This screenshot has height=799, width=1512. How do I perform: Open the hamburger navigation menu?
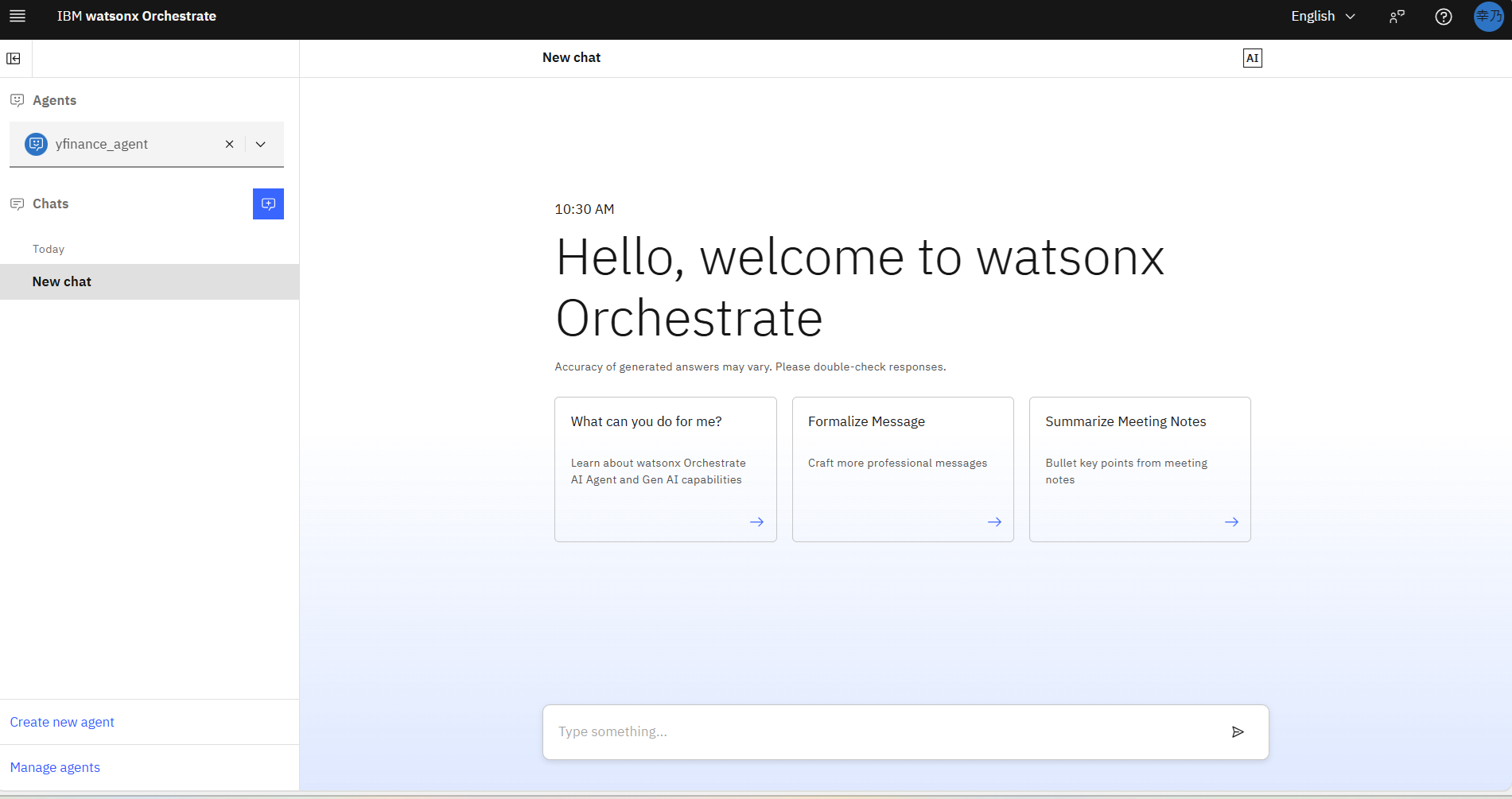point(17,16)
